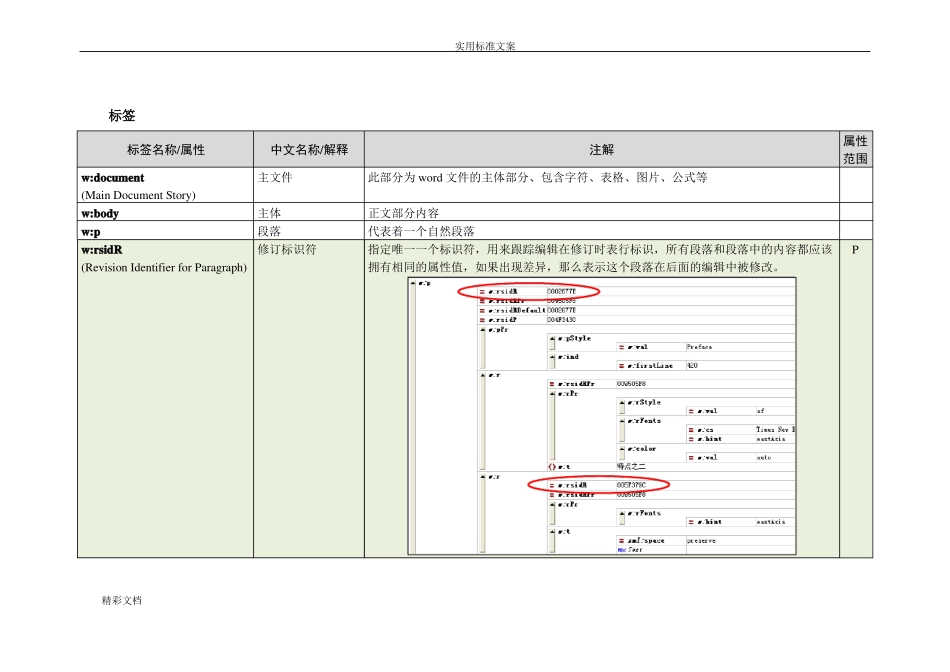Select the 420 value of w:firstLine
950x672 pixels.
(693, 366)
